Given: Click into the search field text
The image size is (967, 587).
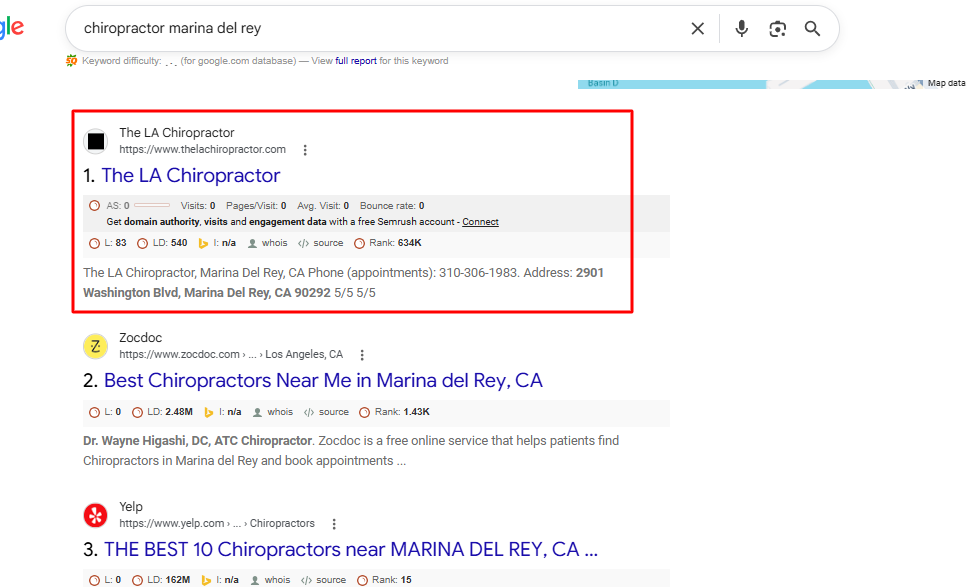Looking at the screenshot, I should click(x=173, y=28).
